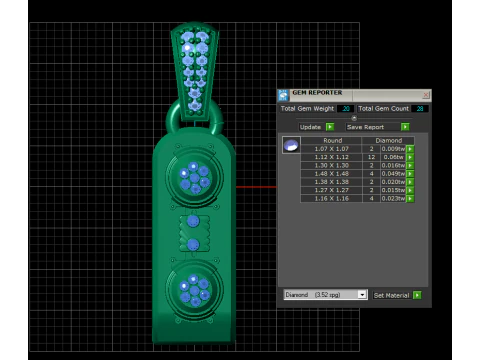Click green arrow for 1.16 X 1.16 row
Image resolution: width=480 pixels, height=360 pixels.
pos(410,198)
